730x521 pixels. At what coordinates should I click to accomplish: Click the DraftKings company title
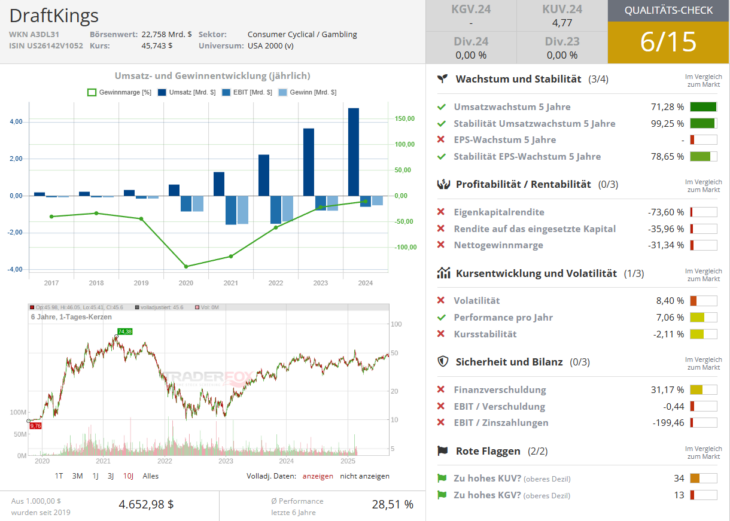54,15
